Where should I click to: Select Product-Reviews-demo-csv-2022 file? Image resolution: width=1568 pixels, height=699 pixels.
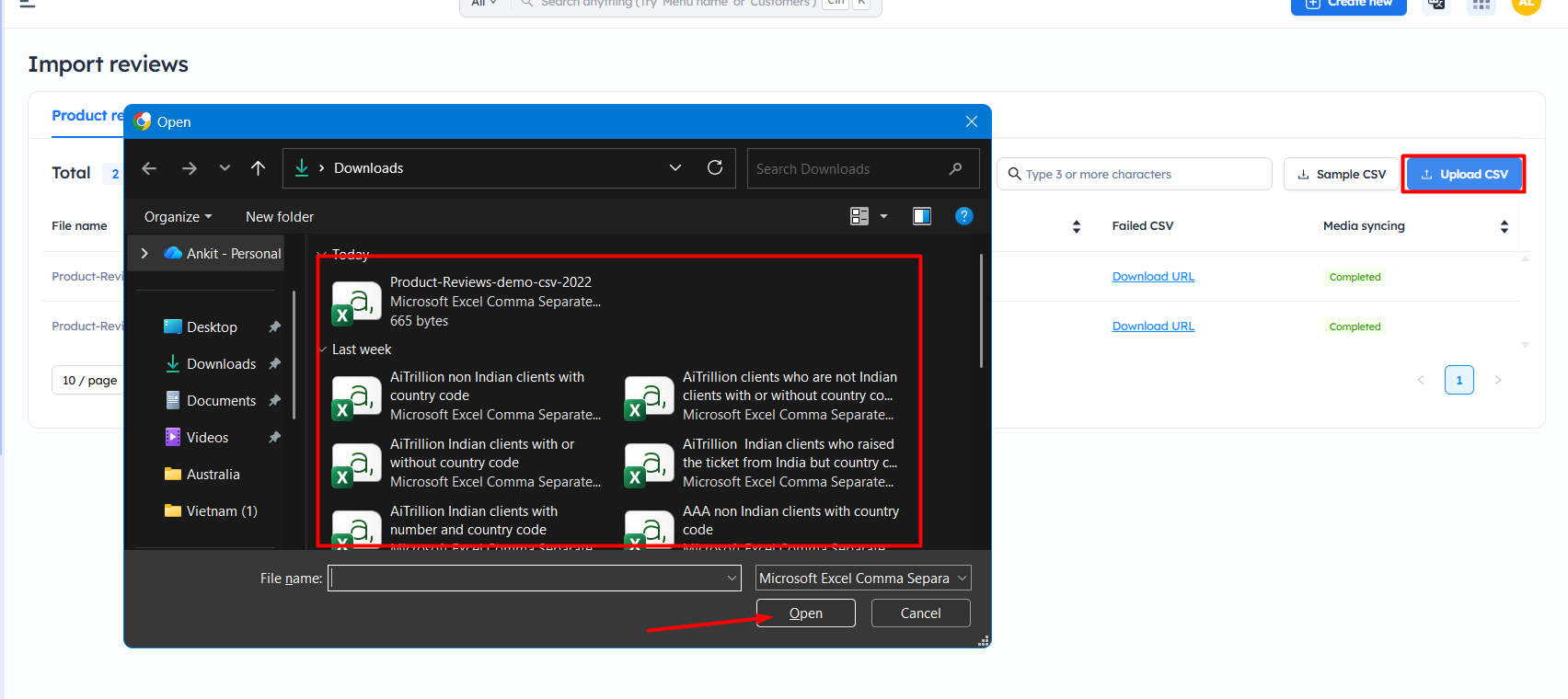point(490,282)
